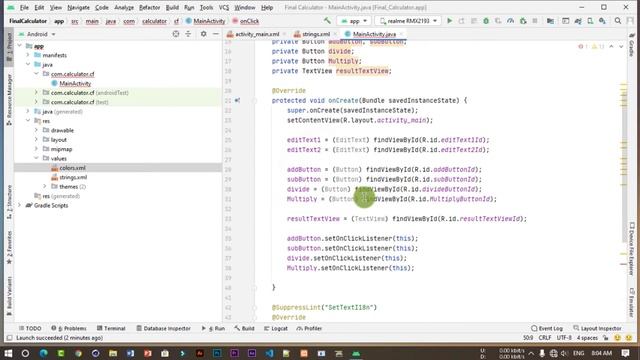The image size is (640, 360).
Task: Open the Windows notification center icon
Action: [x=625, y=353]
